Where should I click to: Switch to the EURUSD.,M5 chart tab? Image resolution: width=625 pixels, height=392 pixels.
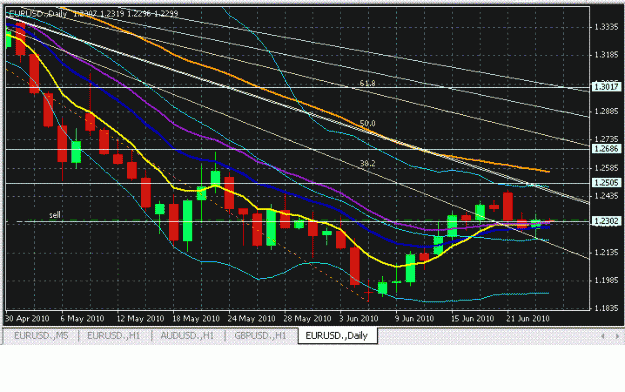tap(41, 336)
